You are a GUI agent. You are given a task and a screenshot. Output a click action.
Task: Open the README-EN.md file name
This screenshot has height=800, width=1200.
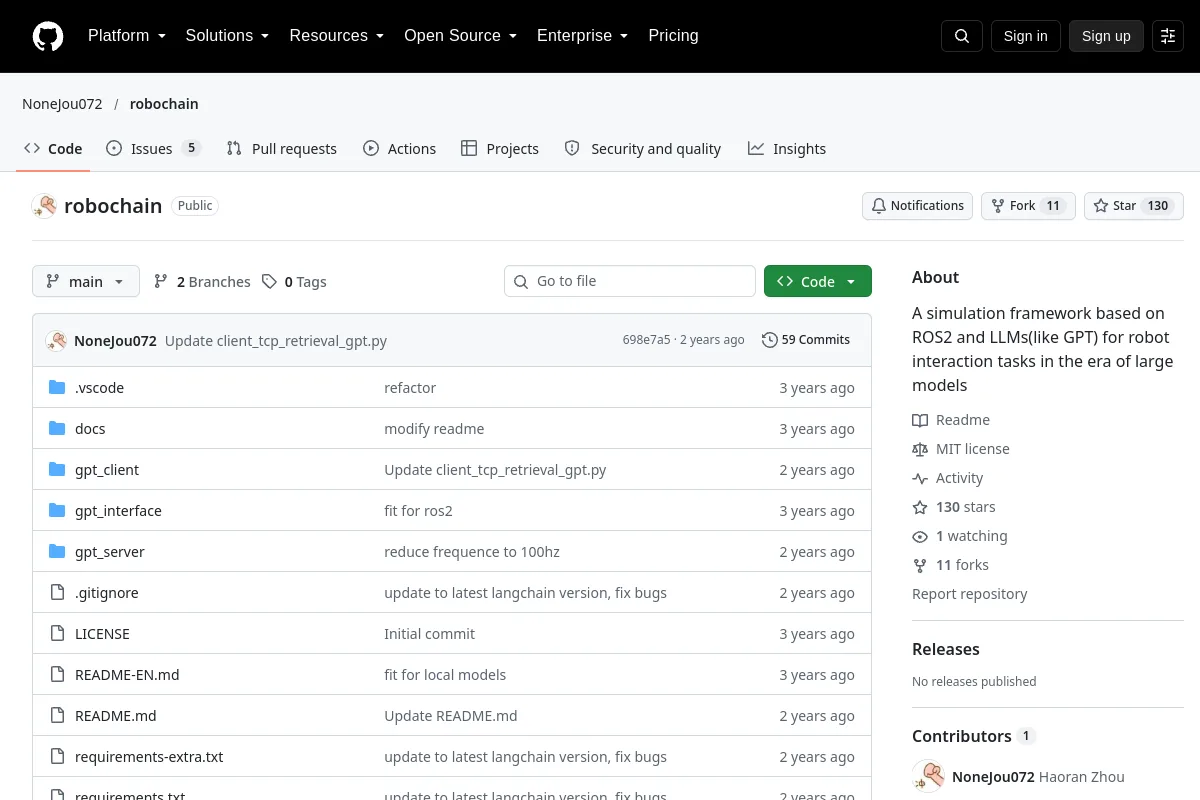coord(127,675)
